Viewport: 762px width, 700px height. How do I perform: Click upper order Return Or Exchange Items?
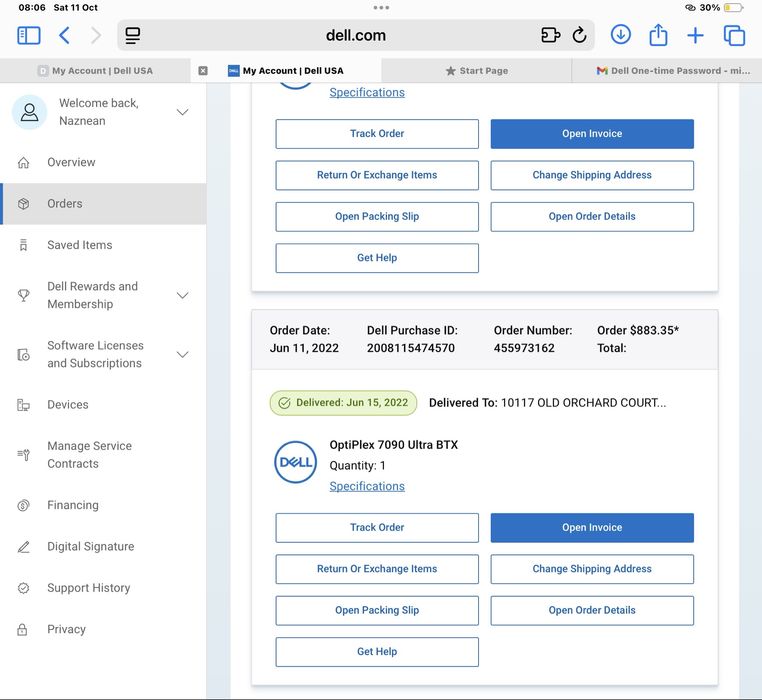coord(377,175)
